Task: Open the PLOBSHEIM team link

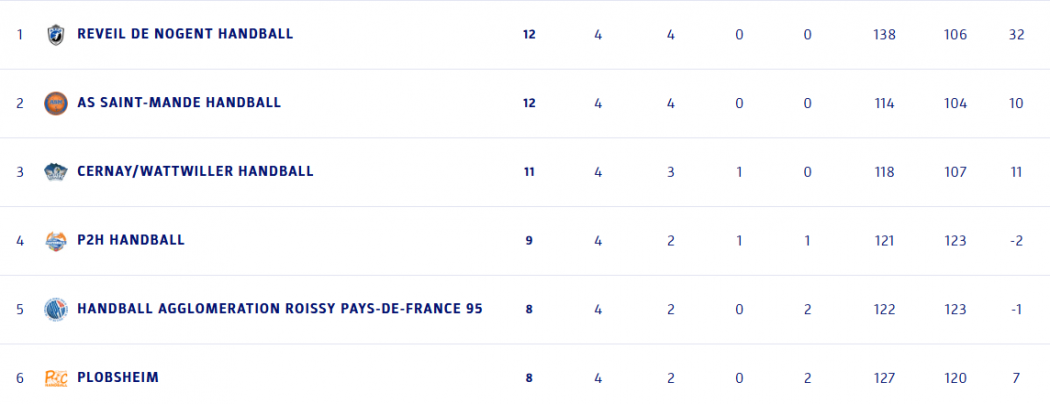Action: pos(117,378)
